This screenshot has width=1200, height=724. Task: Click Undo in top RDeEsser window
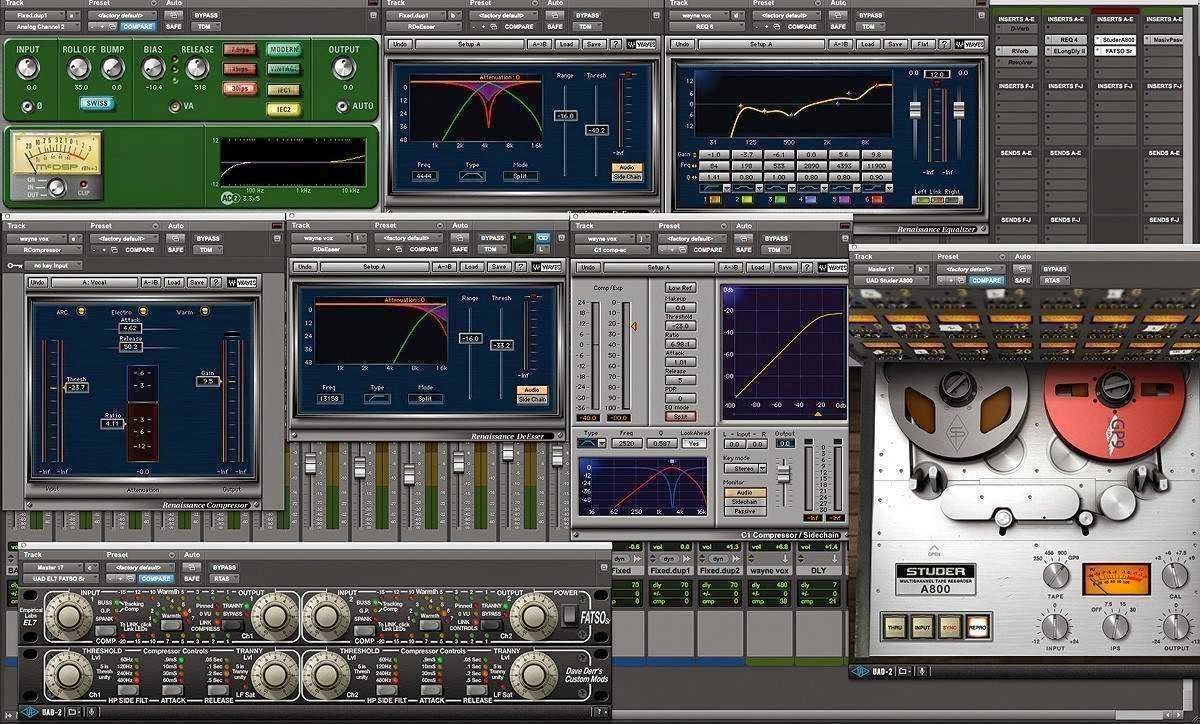point(399,44)
